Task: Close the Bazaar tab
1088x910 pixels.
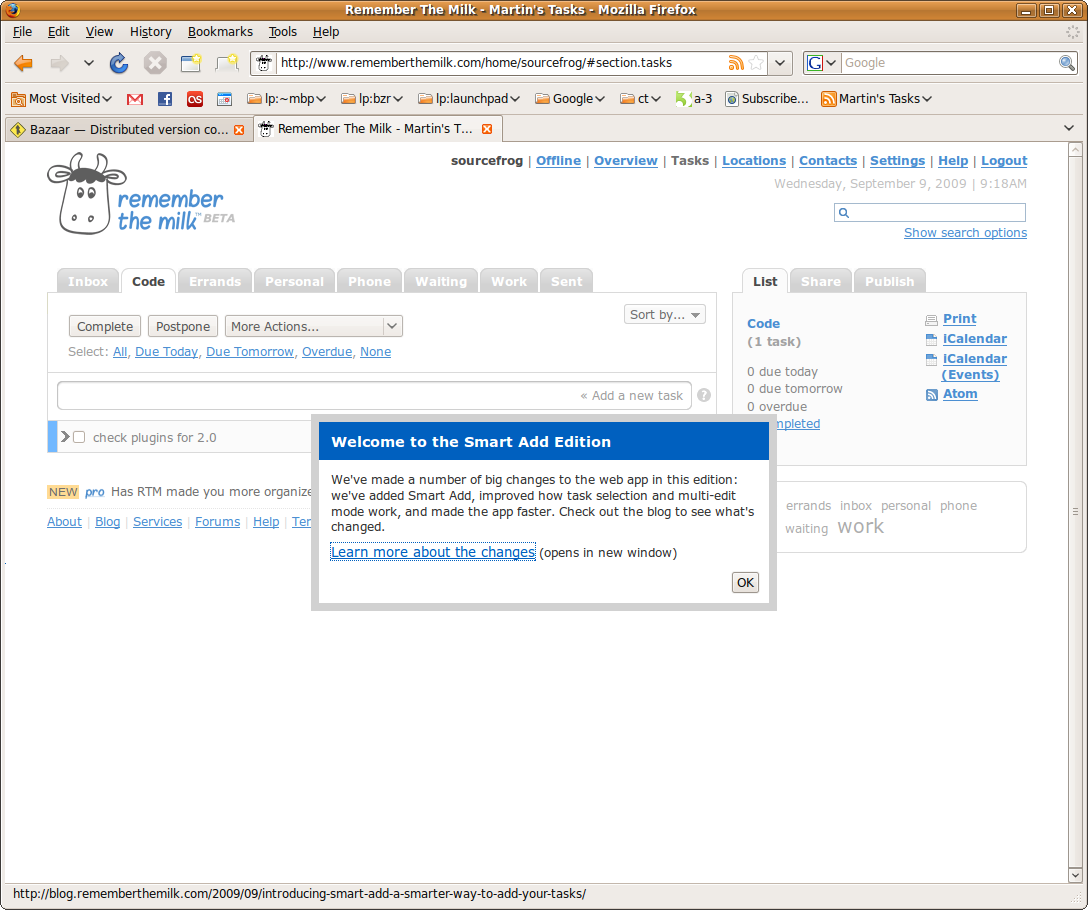Action: point(239,130)
